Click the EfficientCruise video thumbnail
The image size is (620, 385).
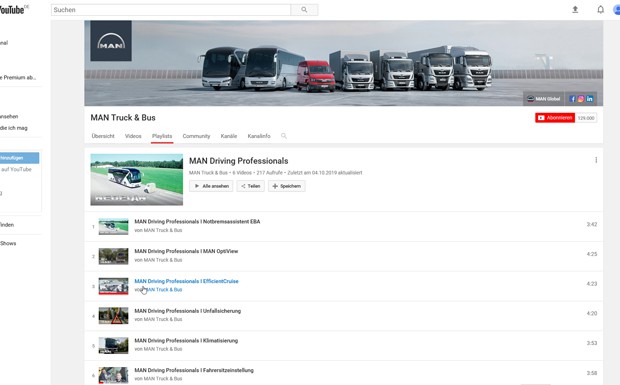(113, 286)
